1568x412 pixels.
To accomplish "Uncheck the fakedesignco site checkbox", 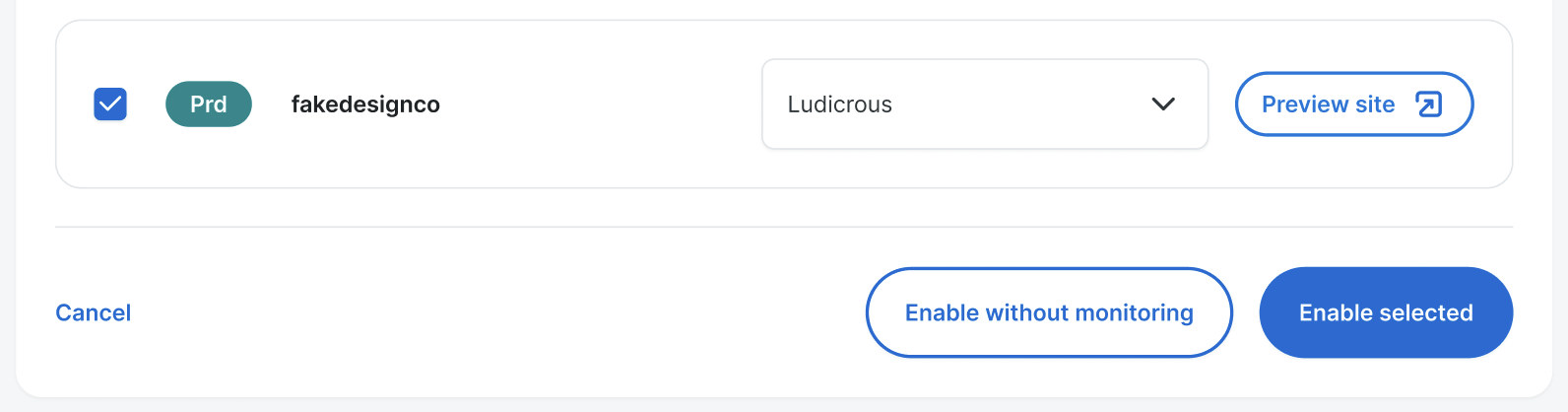I will 110,103.
